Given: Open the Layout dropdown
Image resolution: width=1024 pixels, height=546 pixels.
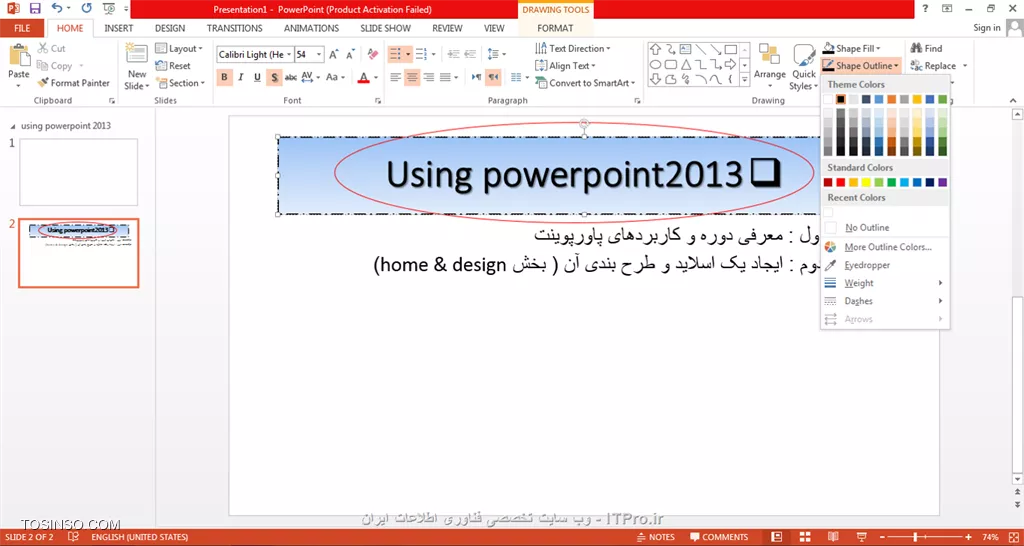Looking at the screenshot, I should pyautogui.click(x=180, y=48).
